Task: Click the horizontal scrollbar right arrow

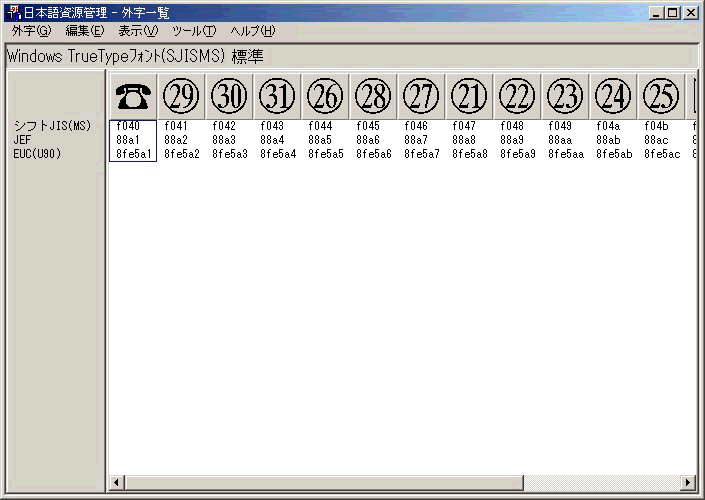Action: tap(687, 483)
